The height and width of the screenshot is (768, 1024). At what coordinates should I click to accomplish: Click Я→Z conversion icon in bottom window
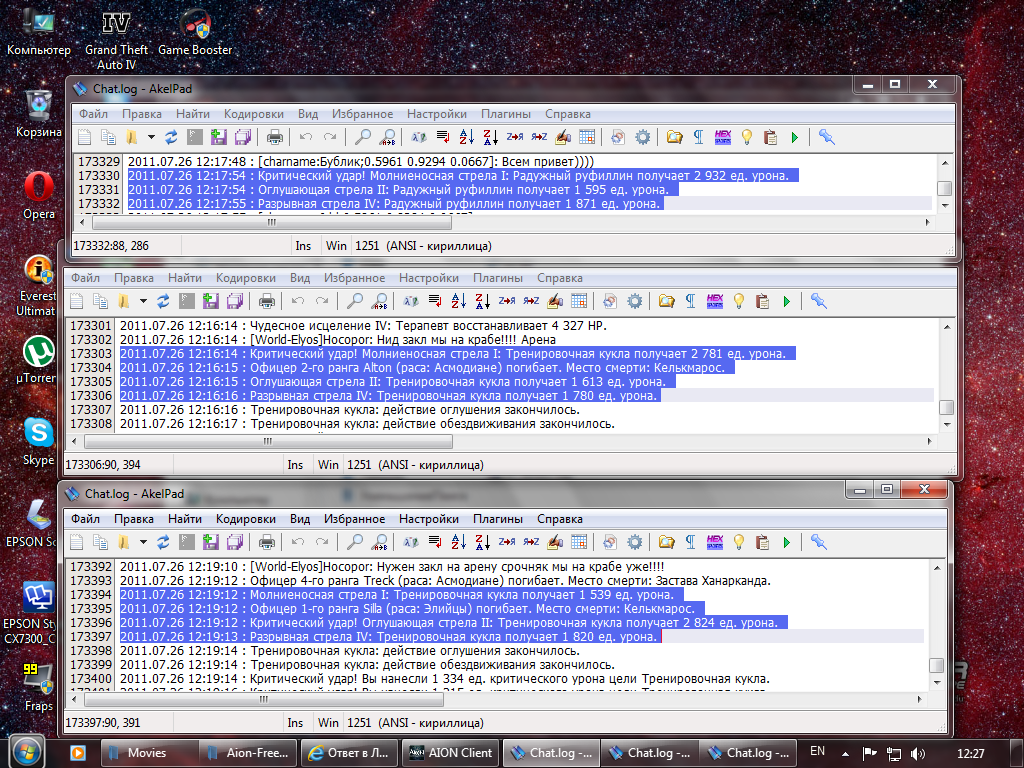coord(531,542)
